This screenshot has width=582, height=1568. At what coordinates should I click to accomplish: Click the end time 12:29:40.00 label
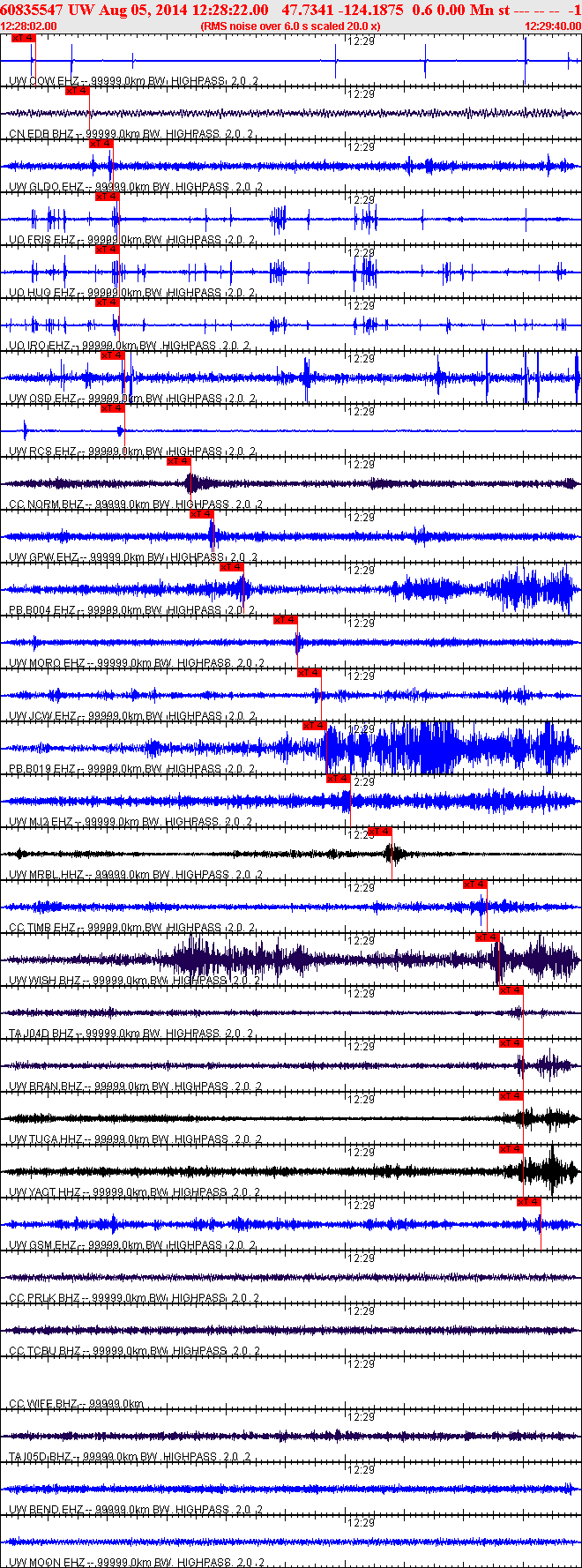(553, 26)
